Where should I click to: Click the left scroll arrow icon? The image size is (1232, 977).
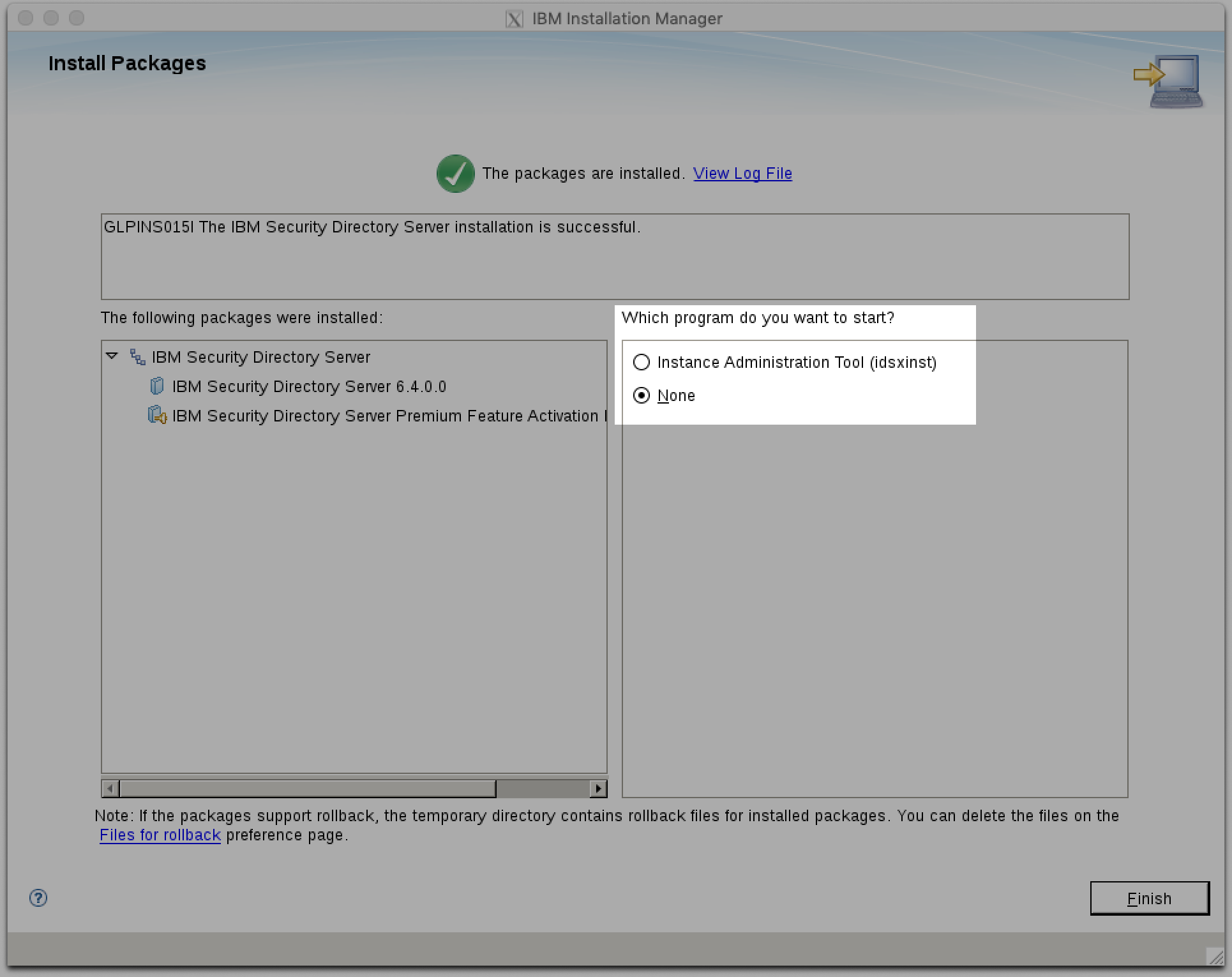tap(109, 789)
